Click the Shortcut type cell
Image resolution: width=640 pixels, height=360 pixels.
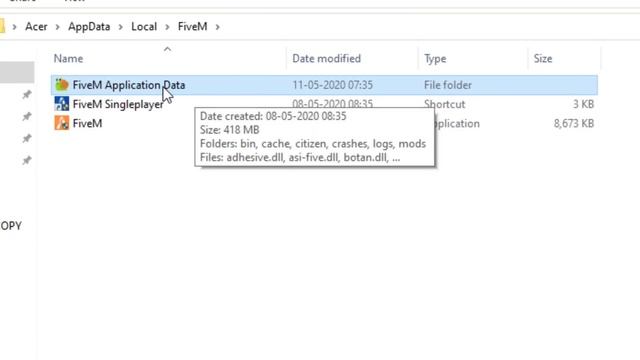click(444, 104)
